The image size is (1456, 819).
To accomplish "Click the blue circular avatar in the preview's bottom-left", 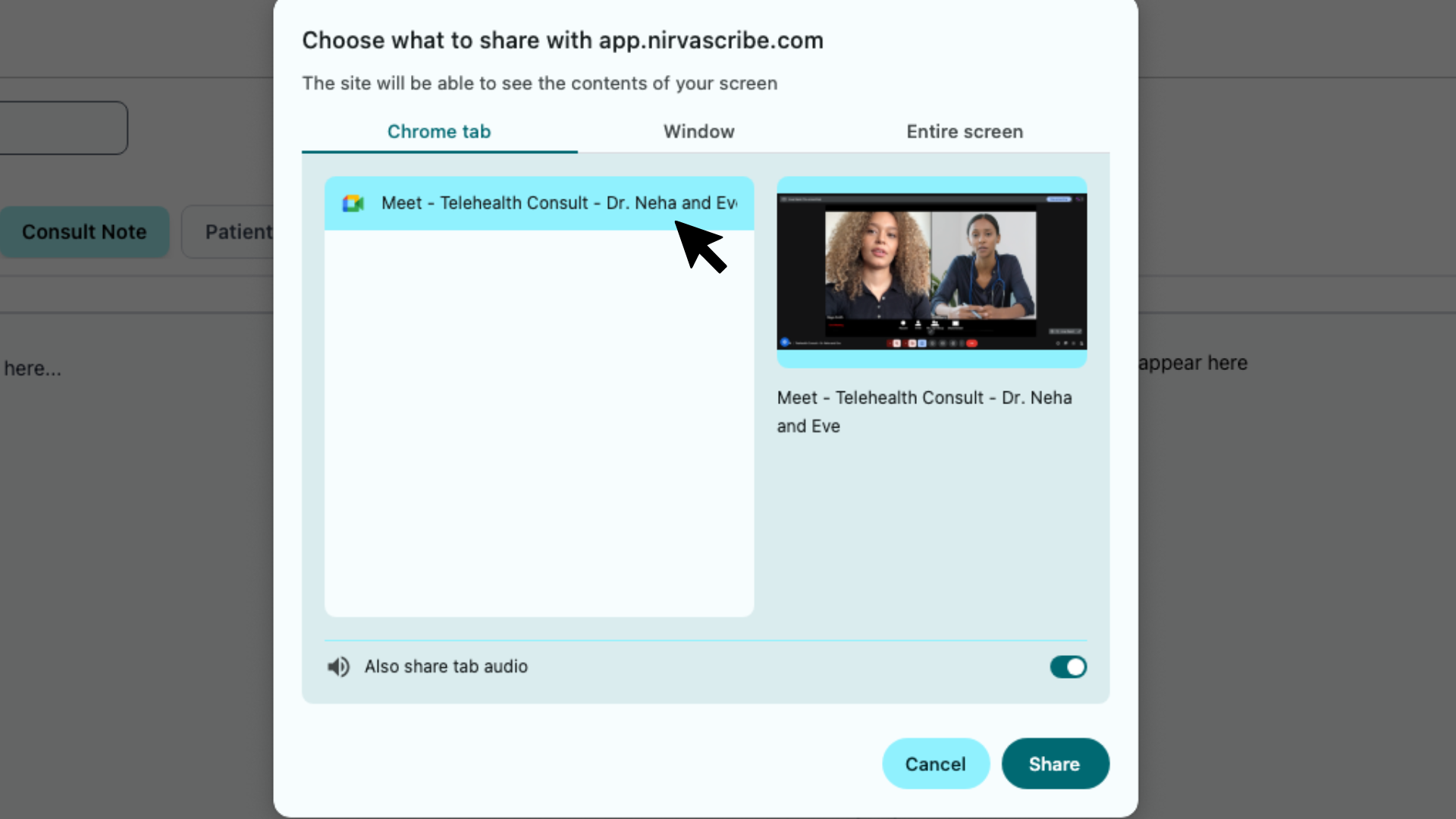I will coord(785,342).
